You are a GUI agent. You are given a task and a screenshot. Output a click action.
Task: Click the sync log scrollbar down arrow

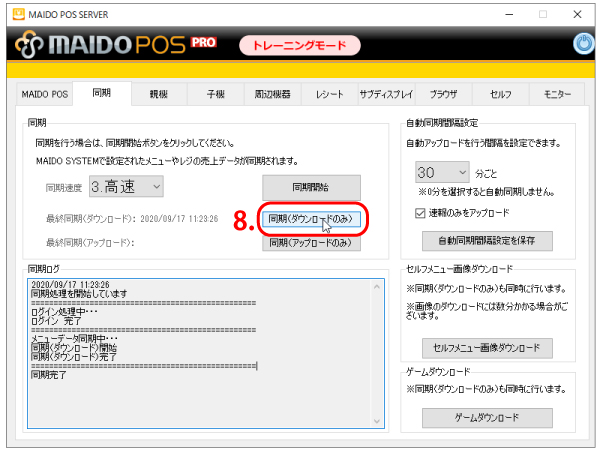click(377, 421)
